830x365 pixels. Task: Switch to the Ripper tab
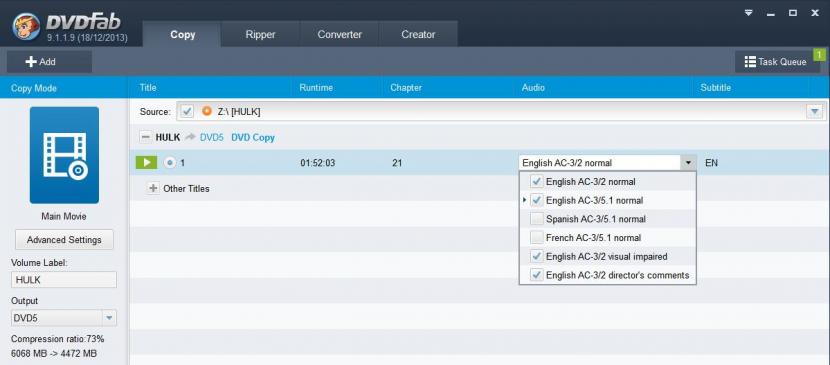pos(260,34)
